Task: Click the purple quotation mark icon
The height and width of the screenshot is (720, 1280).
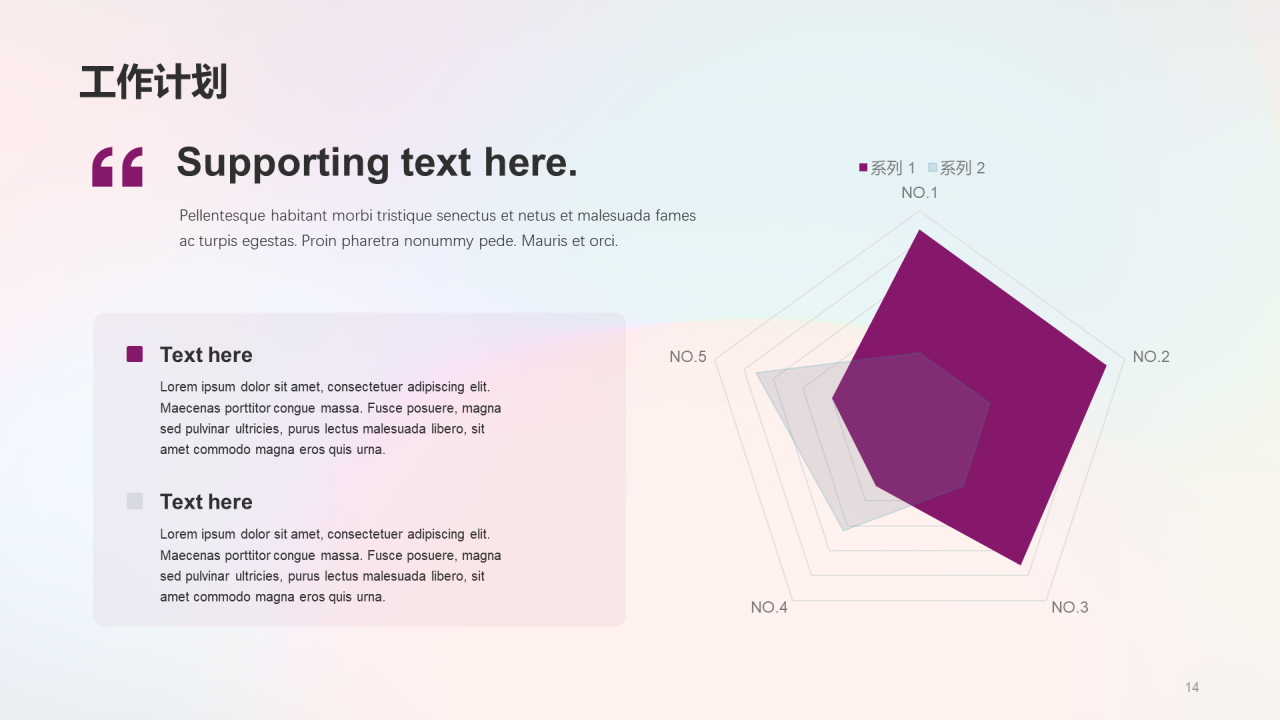Action: coord(117,167)
